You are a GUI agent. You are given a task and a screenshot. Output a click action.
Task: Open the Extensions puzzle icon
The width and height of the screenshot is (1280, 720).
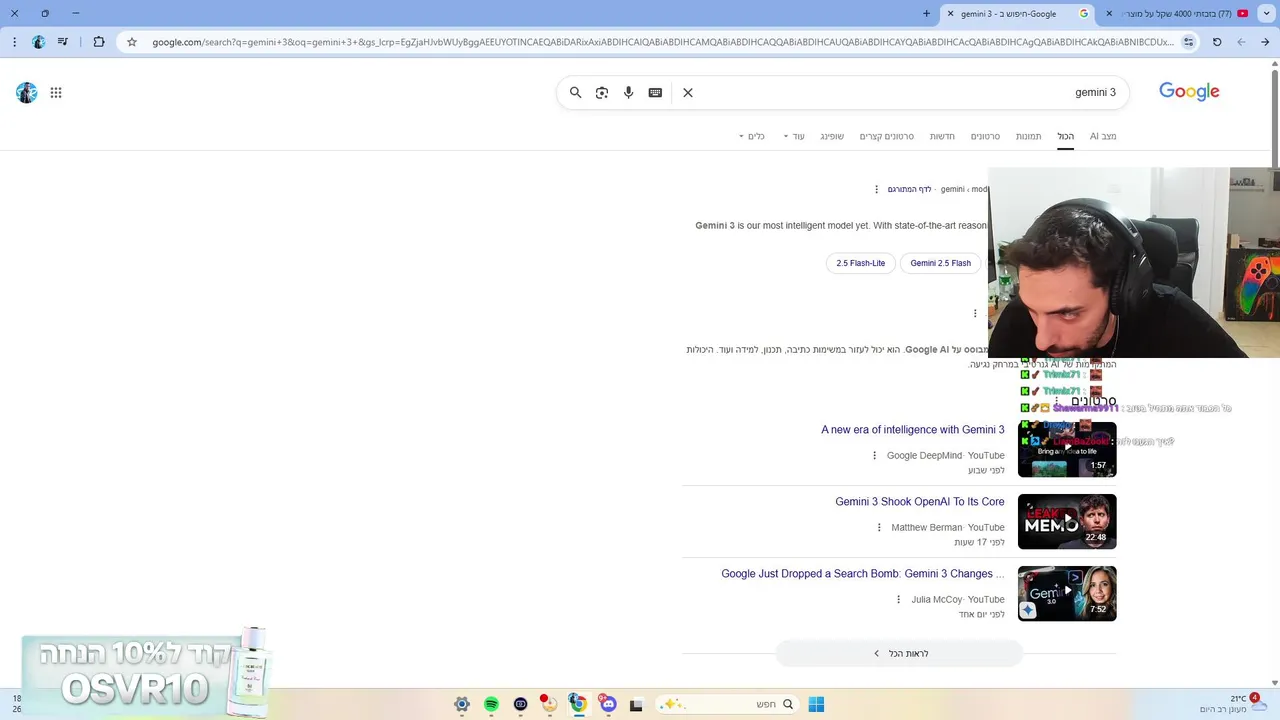click(98, 42)
